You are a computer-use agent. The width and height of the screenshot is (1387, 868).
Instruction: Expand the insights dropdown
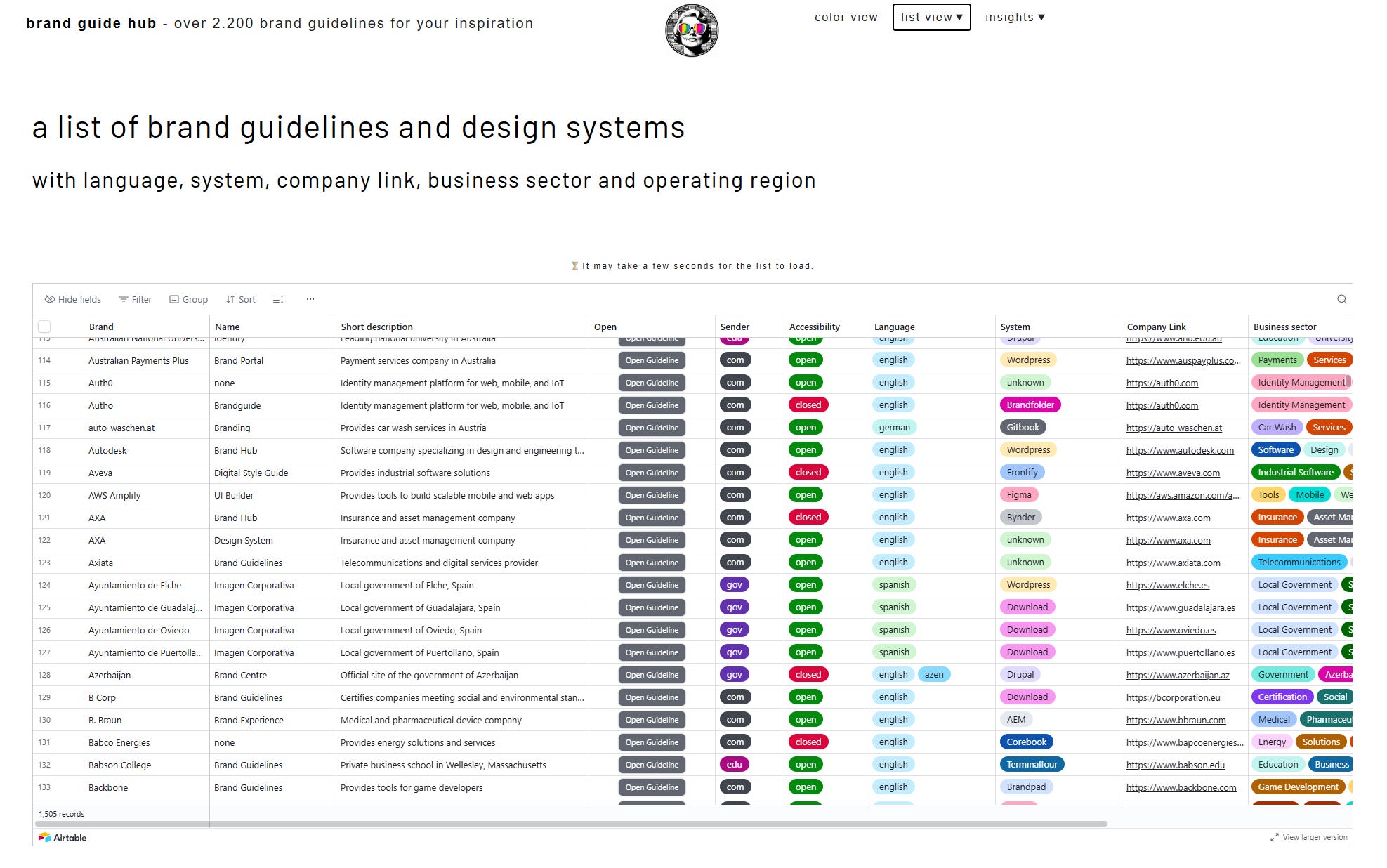[1015, 18]
